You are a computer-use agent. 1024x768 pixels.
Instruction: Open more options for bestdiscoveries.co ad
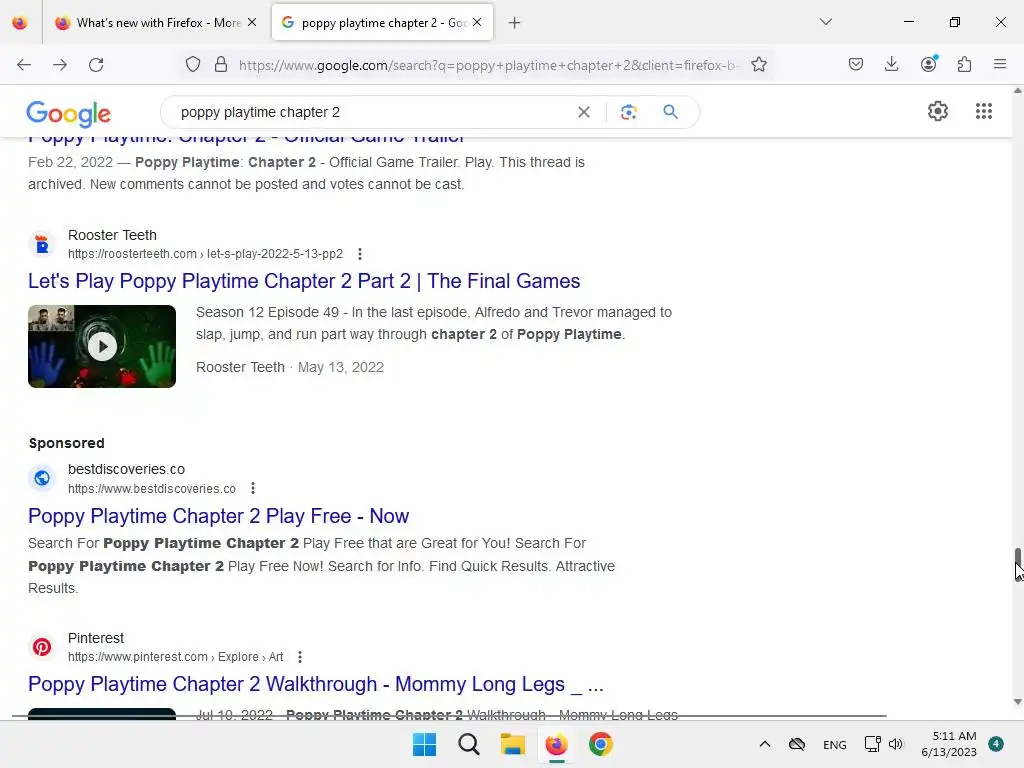(x=253, y=488)
